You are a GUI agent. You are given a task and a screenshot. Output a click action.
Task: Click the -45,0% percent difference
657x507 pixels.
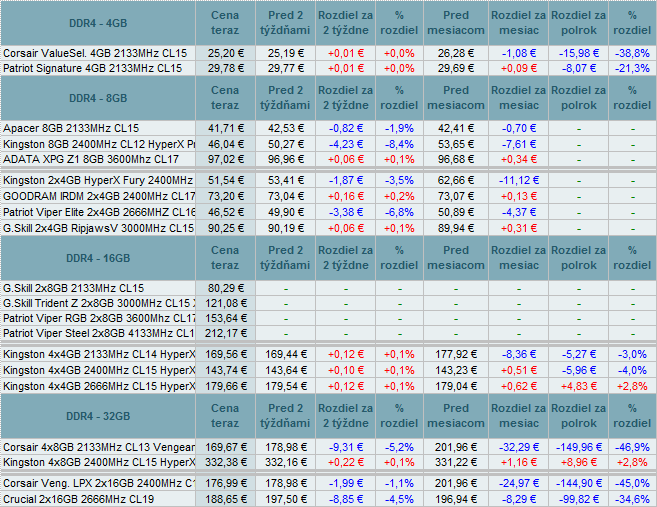click(632, 483)
